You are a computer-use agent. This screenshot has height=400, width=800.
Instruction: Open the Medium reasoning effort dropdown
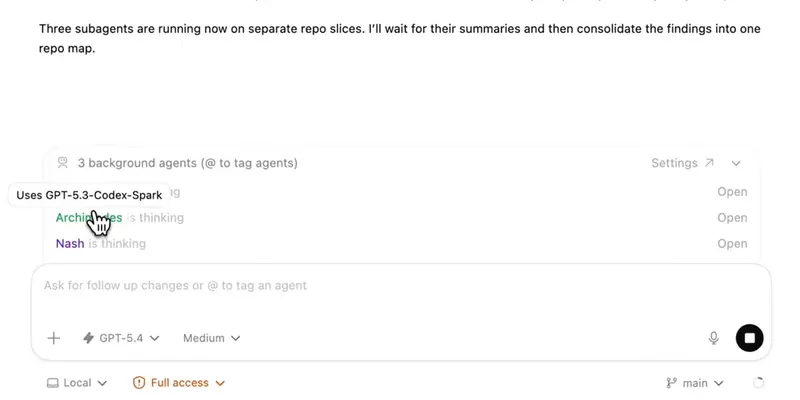(211, 338)
